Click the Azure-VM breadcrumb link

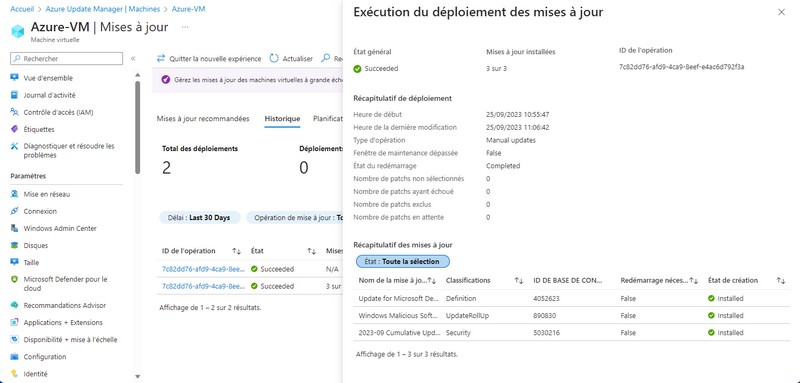pos(188,9)
